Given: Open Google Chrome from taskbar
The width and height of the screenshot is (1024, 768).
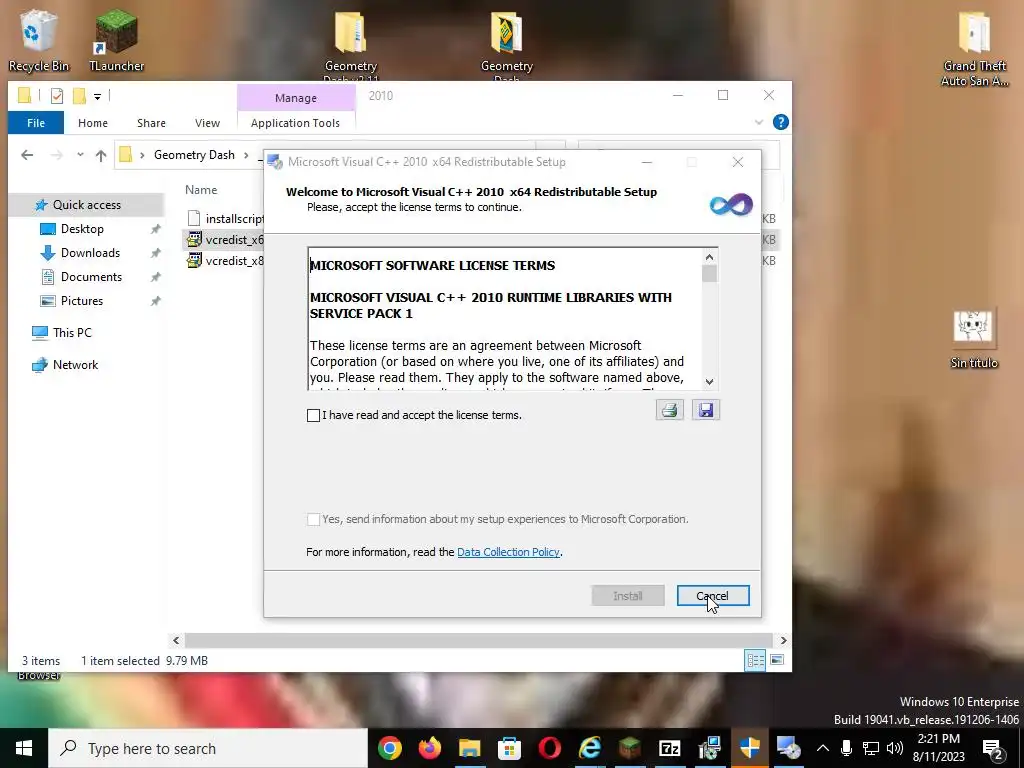Looking at the screenshot, I should coord(389,748).
